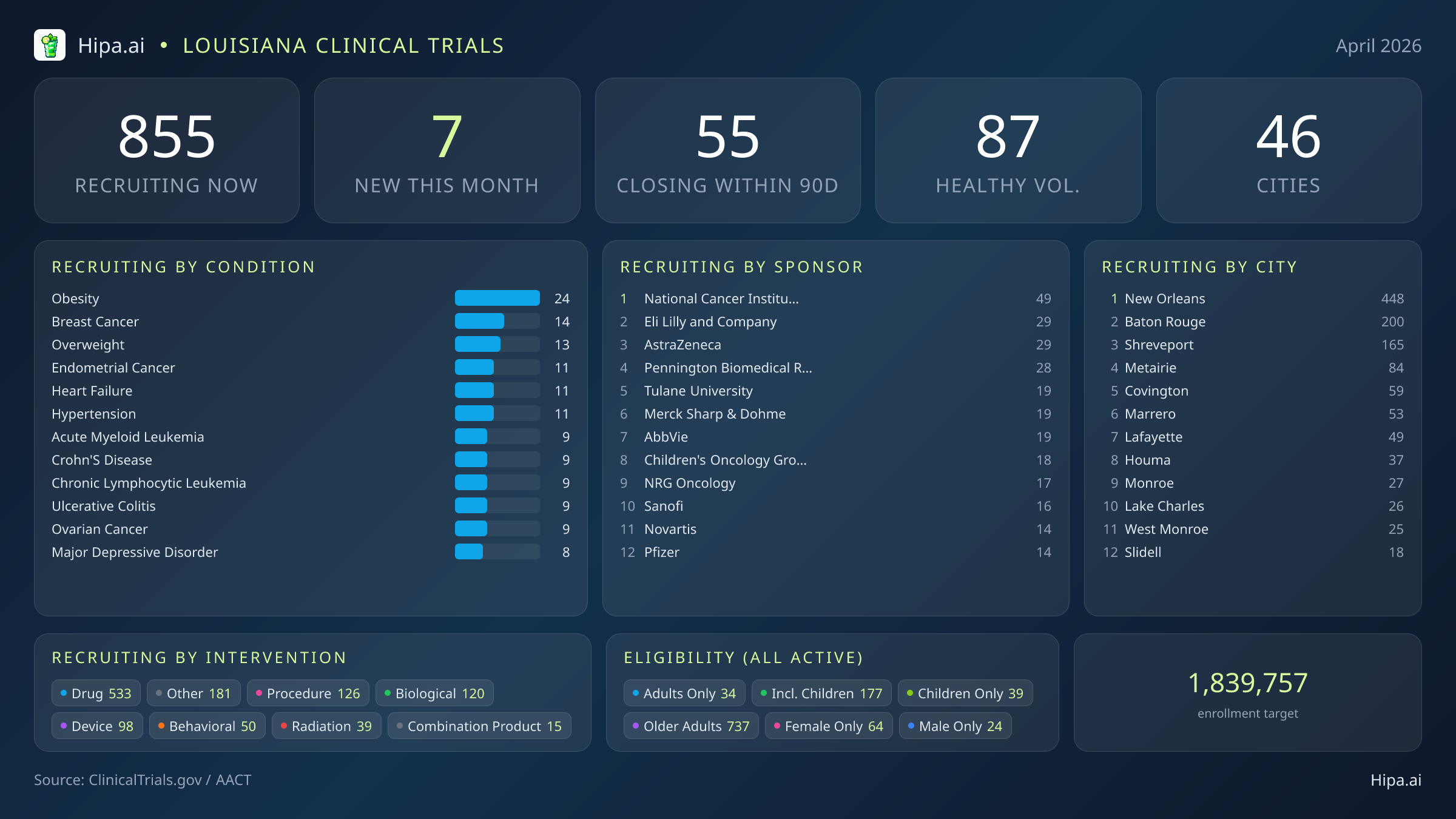The image size is (1456, 819).
Task: Click the AbbVie sponsor row
Action: click(x=835, y=437)
